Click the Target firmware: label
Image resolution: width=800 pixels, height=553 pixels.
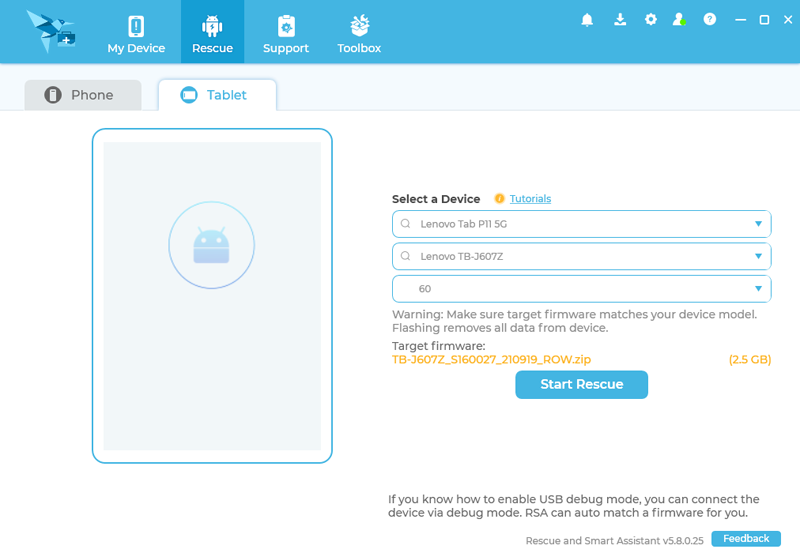(438, 346)
